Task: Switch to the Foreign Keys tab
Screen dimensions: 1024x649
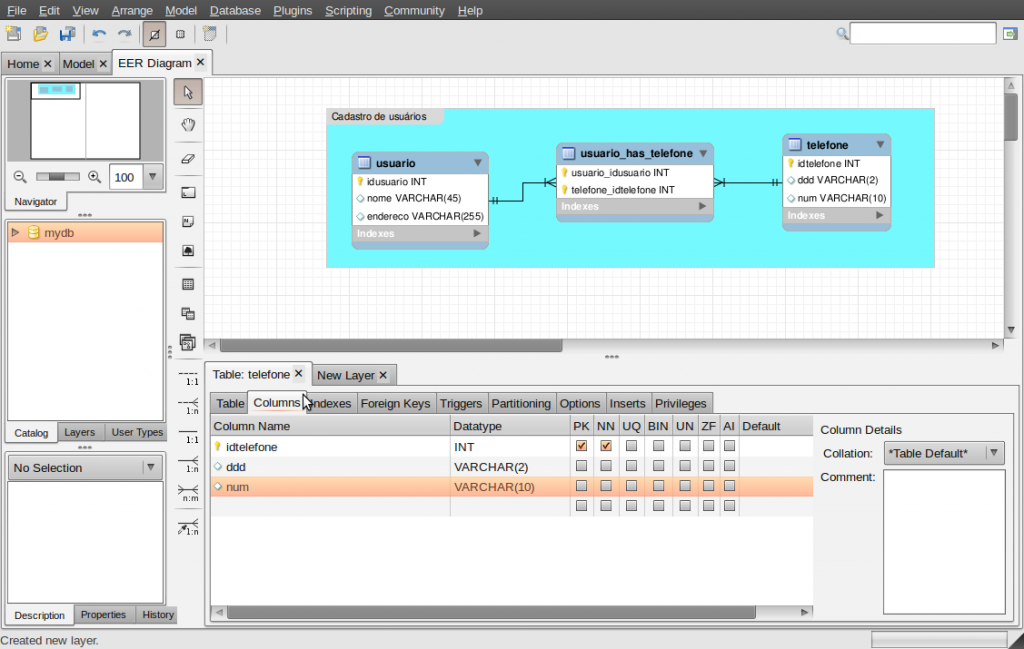Action: (396, 403)
